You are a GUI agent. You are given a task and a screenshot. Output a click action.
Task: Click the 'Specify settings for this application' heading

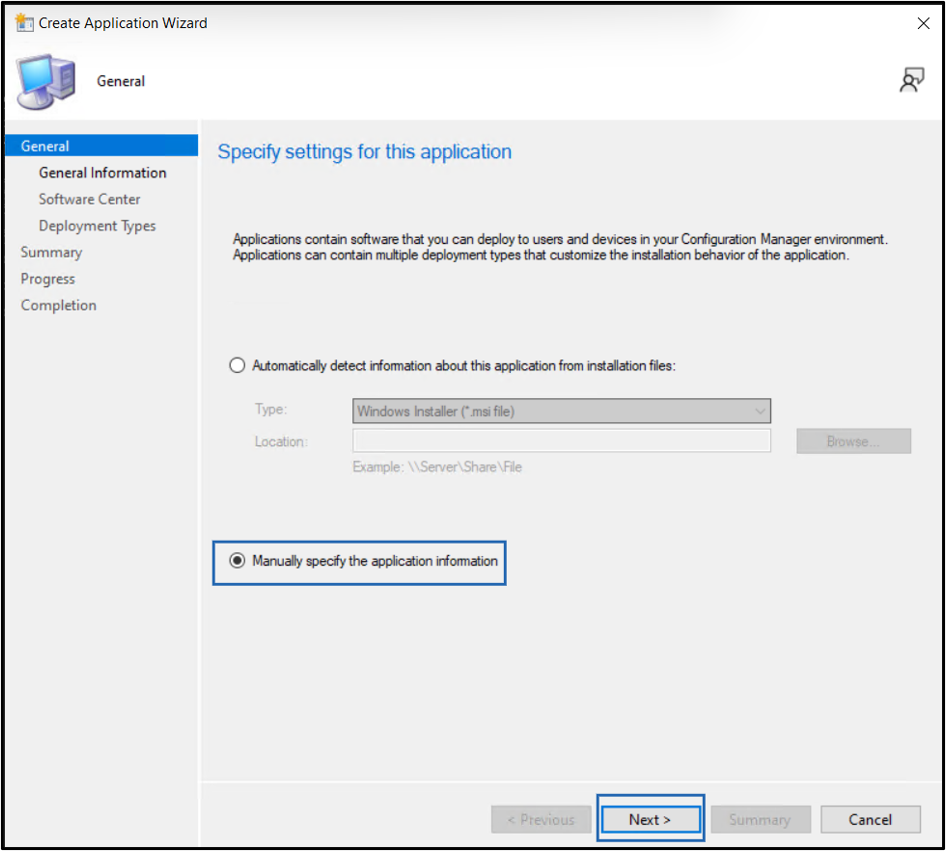coord(364,152)
